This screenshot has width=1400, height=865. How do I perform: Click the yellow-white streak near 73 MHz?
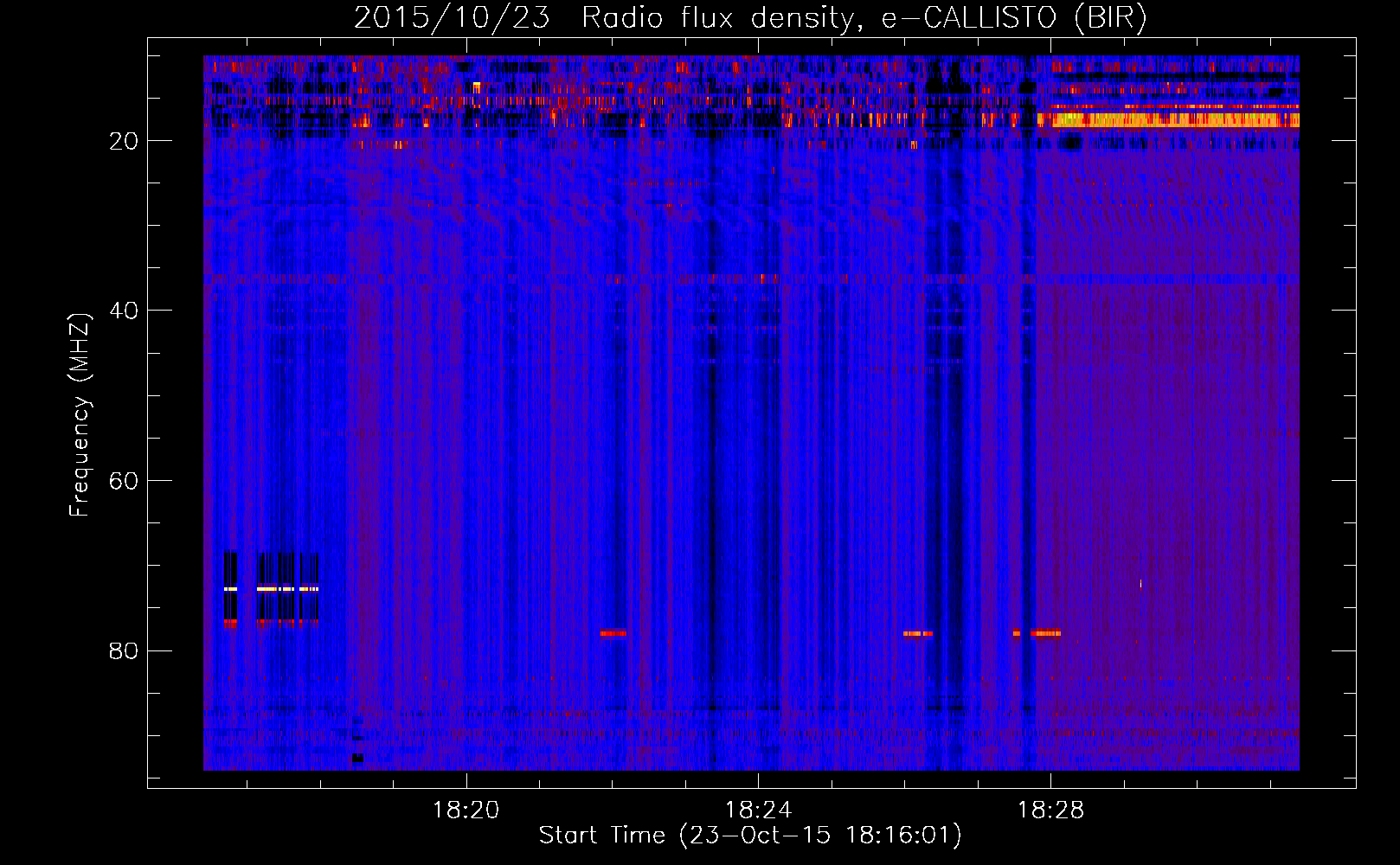pos(272,589)
